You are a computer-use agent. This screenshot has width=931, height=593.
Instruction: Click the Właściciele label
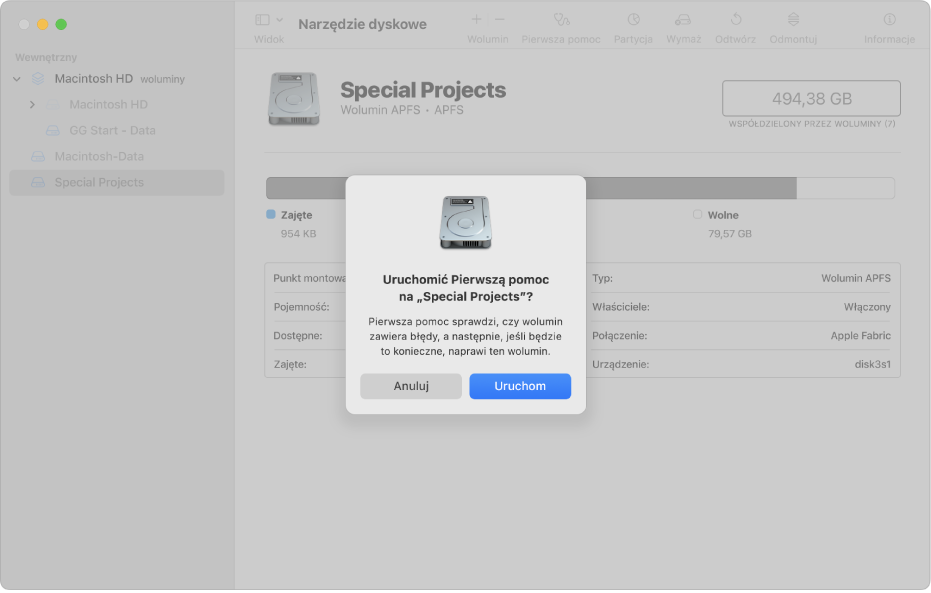620,307
